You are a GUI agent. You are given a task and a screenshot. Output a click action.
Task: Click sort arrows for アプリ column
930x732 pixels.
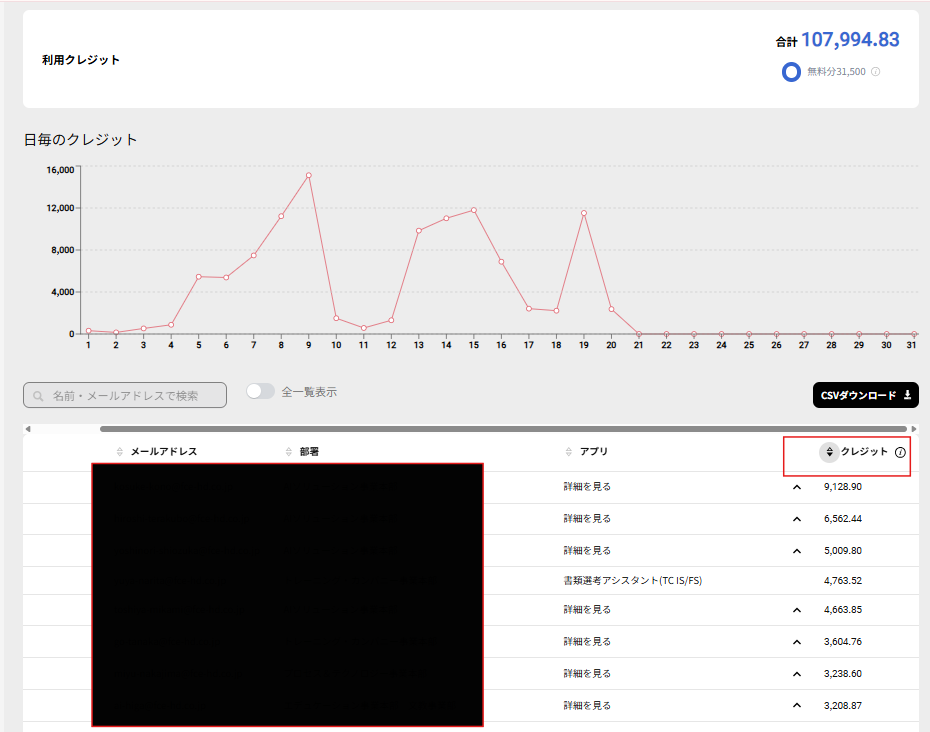(569, 452)
